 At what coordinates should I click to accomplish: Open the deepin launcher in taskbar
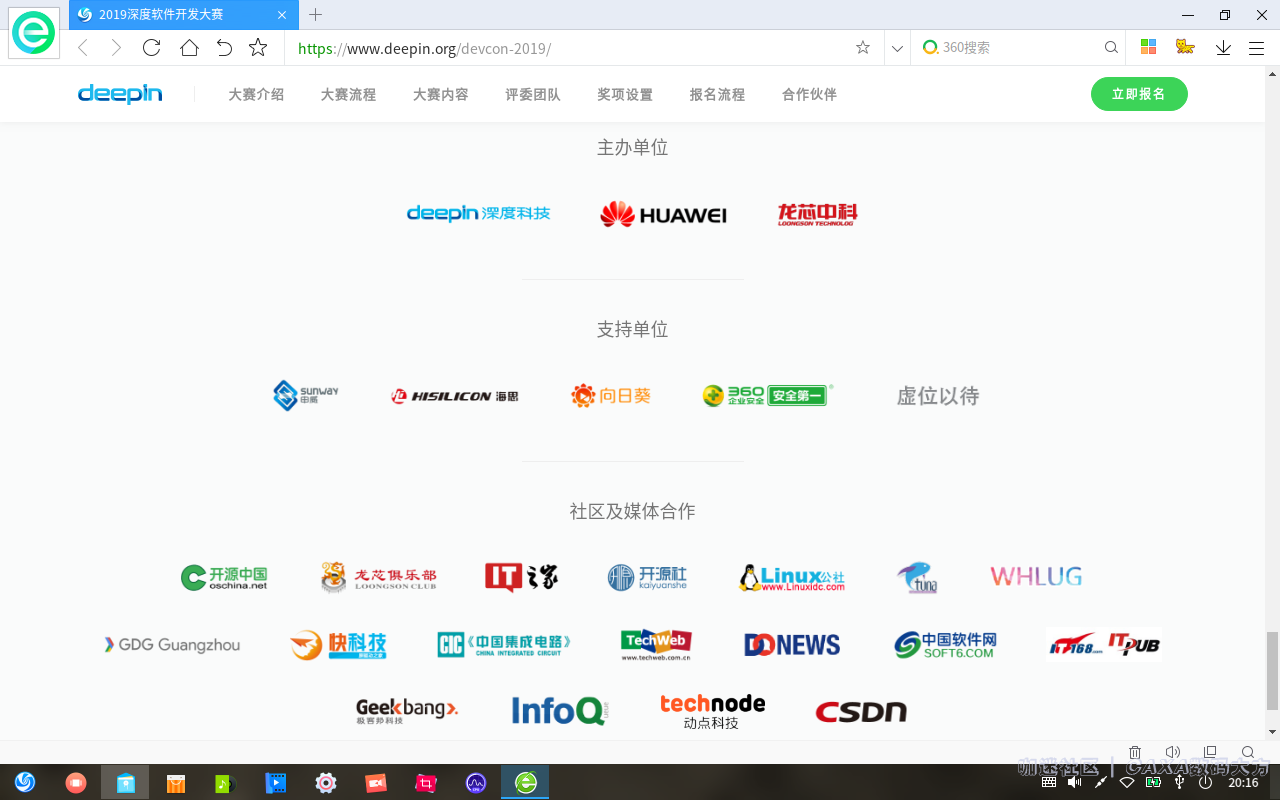point(25,782)
